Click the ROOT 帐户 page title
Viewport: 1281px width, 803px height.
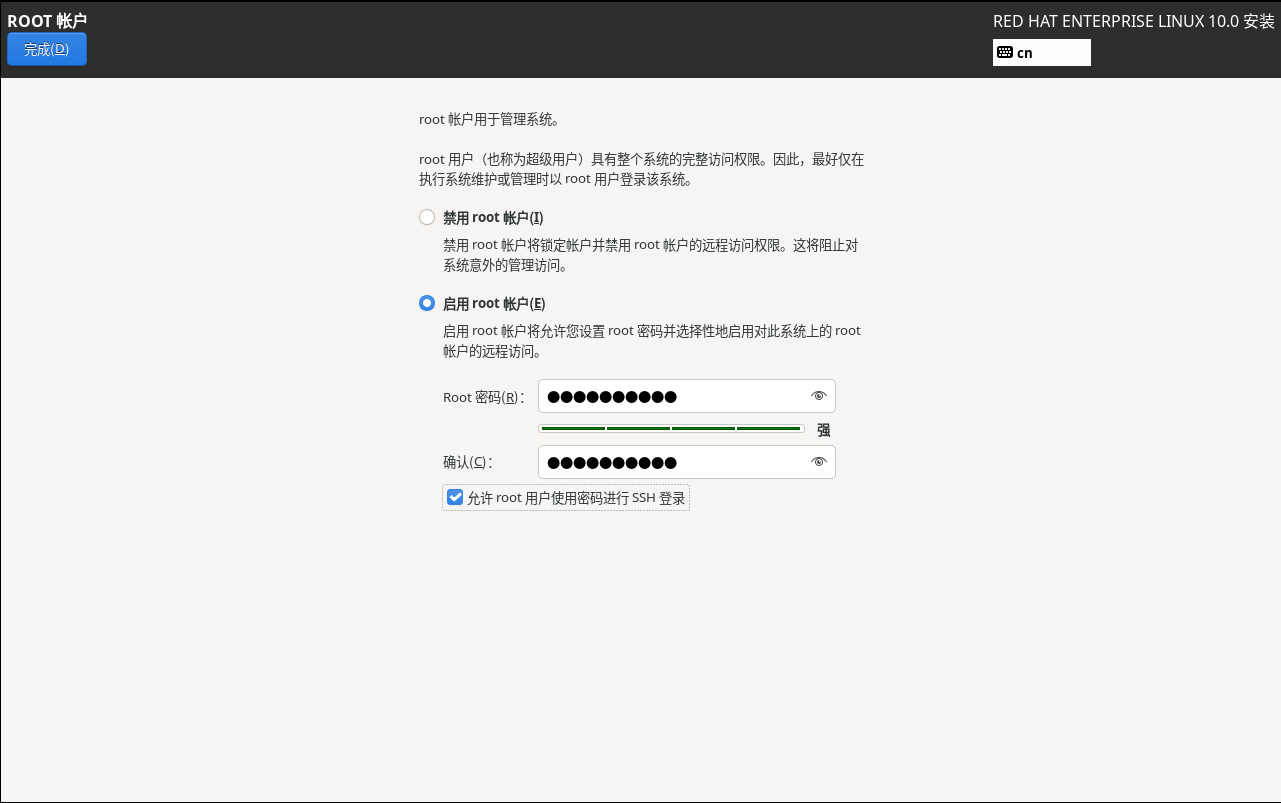47,21
